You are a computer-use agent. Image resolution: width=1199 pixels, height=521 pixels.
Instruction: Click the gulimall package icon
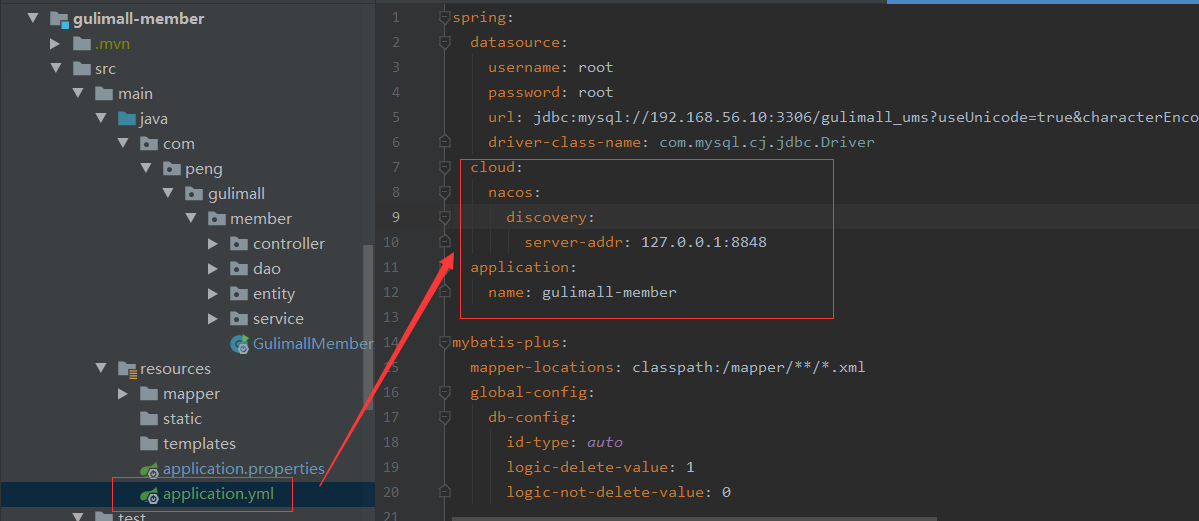(195, 194)
